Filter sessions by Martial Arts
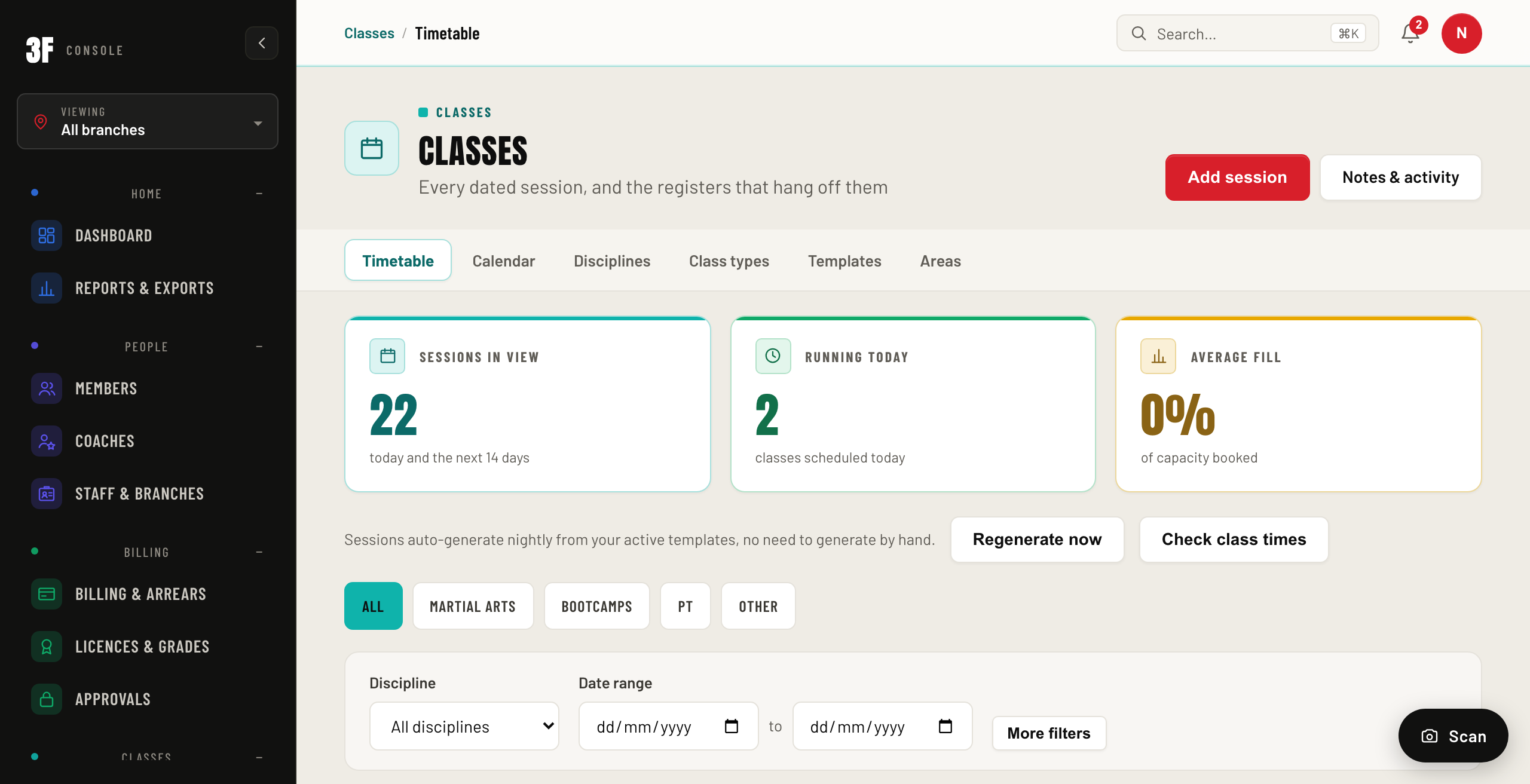The image size is (1530, 784). [x=473, y=606]
